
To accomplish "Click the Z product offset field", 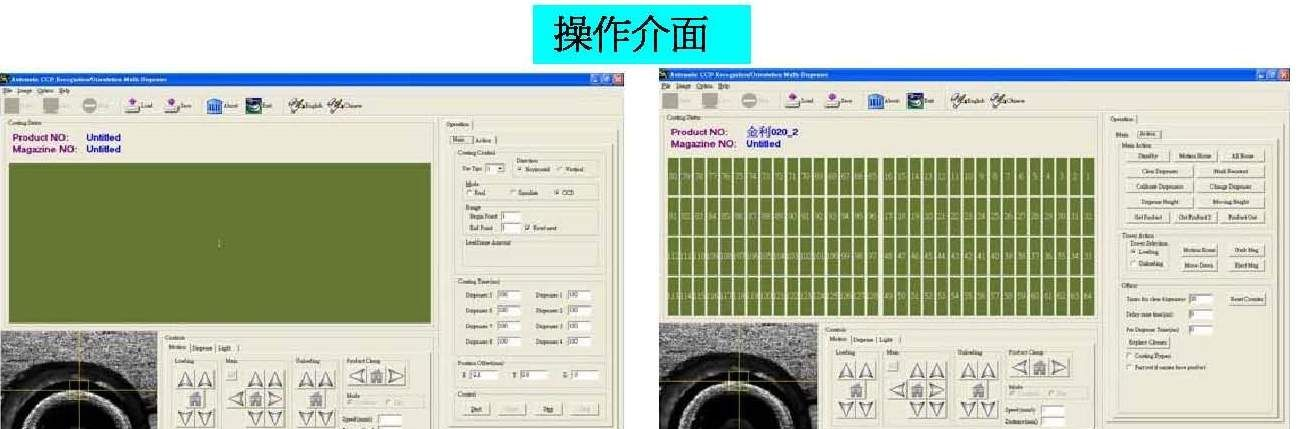I will pyautogui.click(x=586, y=374).
